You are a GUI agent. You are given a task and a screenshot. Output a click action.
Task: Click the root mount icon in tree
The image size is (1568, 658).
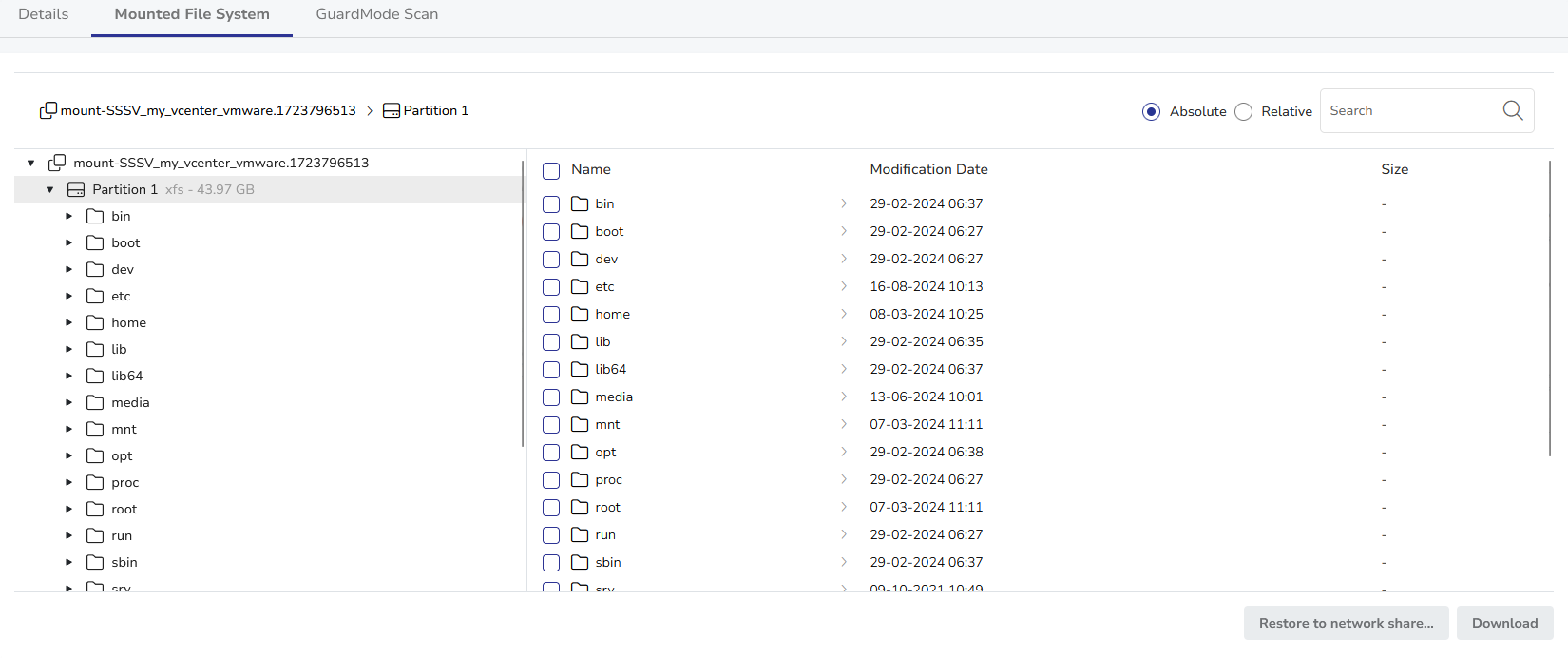57,163
